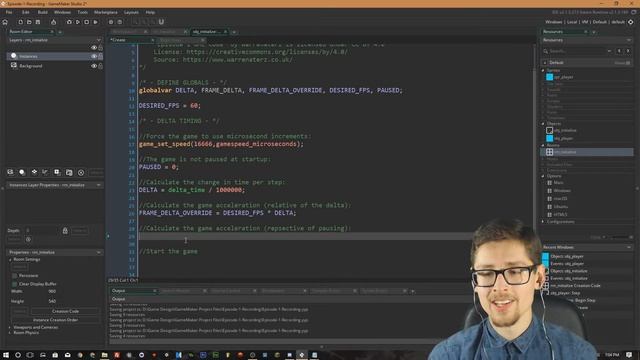
Task: Click the Create Executable toolbar icon
Action: (96, 22)
